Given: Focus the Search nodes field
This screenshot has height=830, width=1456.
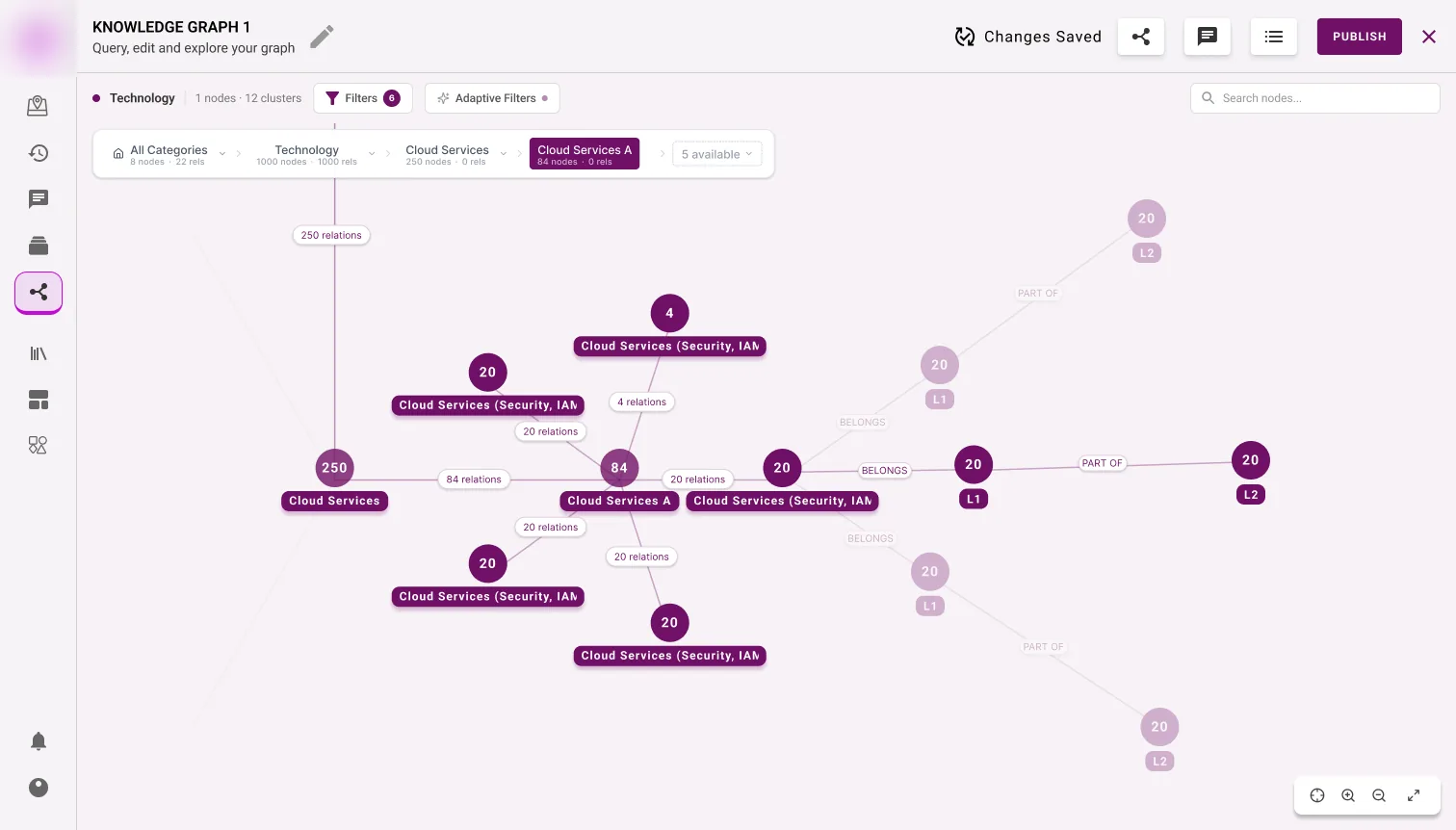Looking at the screenshot, I should coord(1315,98).
